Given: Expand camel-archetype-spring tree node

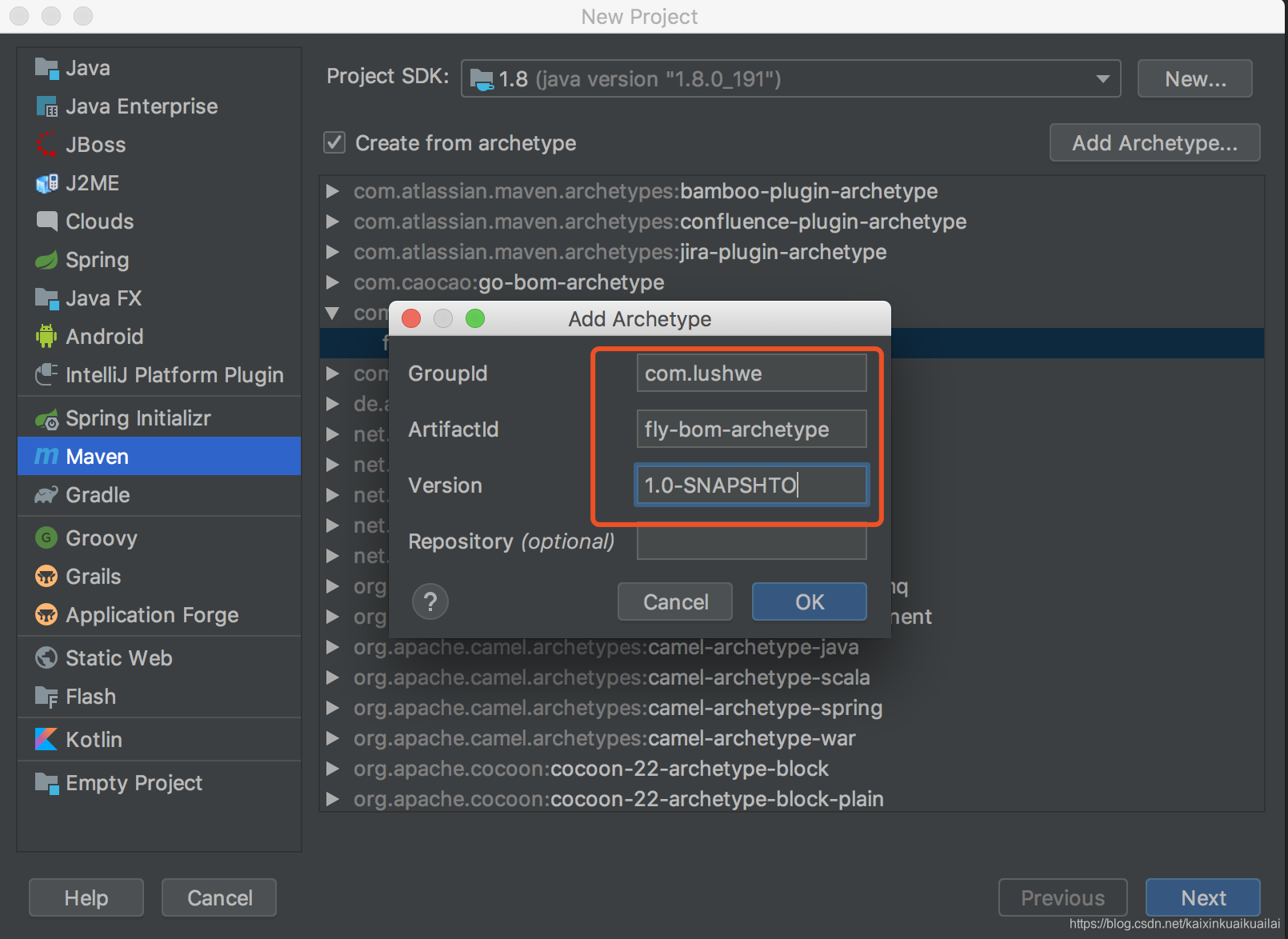Looking at the screenshot, I should (x=333, y=708).
